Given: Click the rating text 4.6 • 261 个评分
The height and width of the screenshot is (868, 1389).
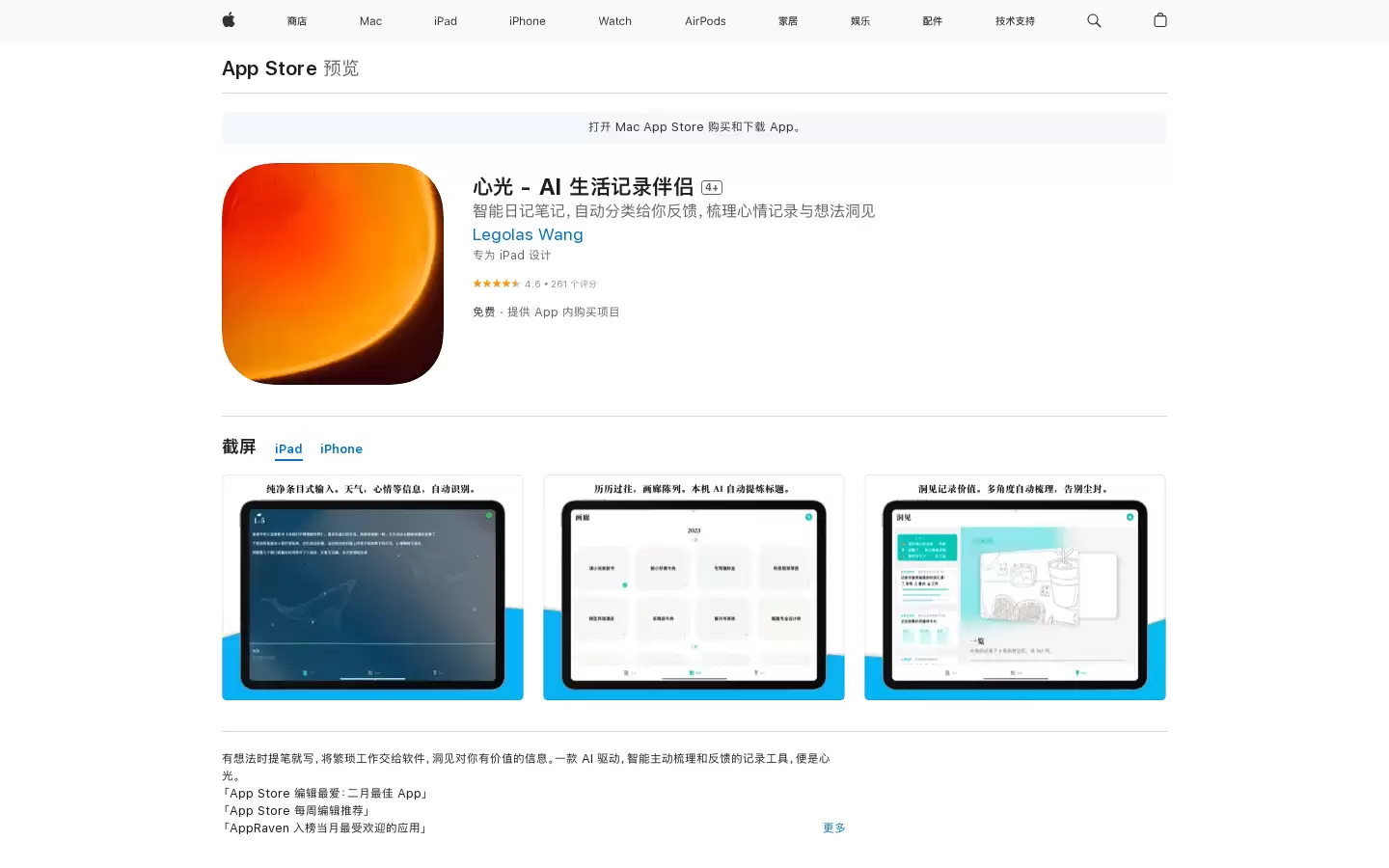Looking at the screenshot, I should (x=560, y=285).
